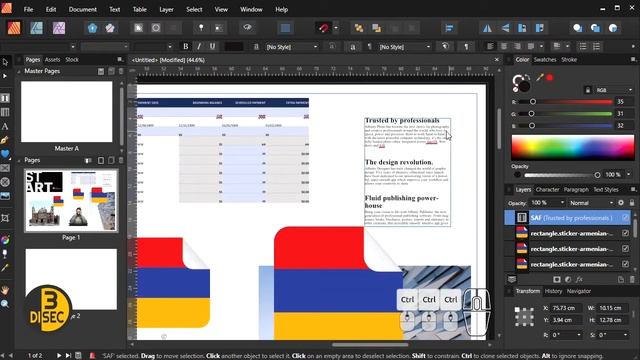Open the Preflight icon in status bar
The image size is (640, 360).
coord(92,356)
